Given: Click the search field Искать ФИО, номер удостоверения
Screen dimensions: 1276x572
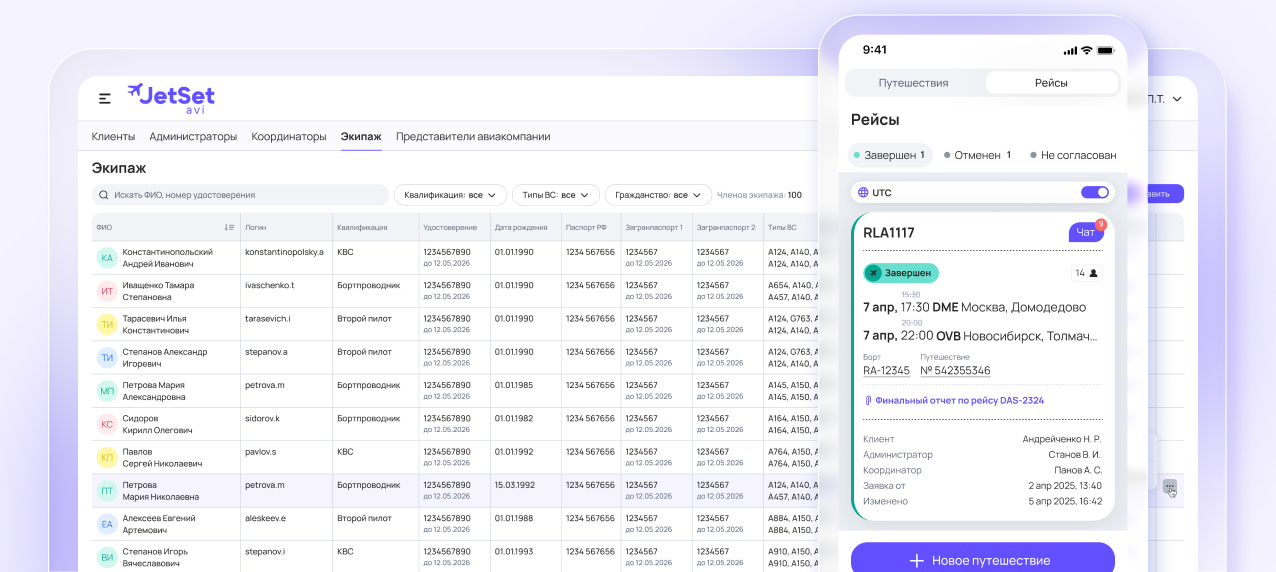Looking at the screenshot, I should 240,195.
